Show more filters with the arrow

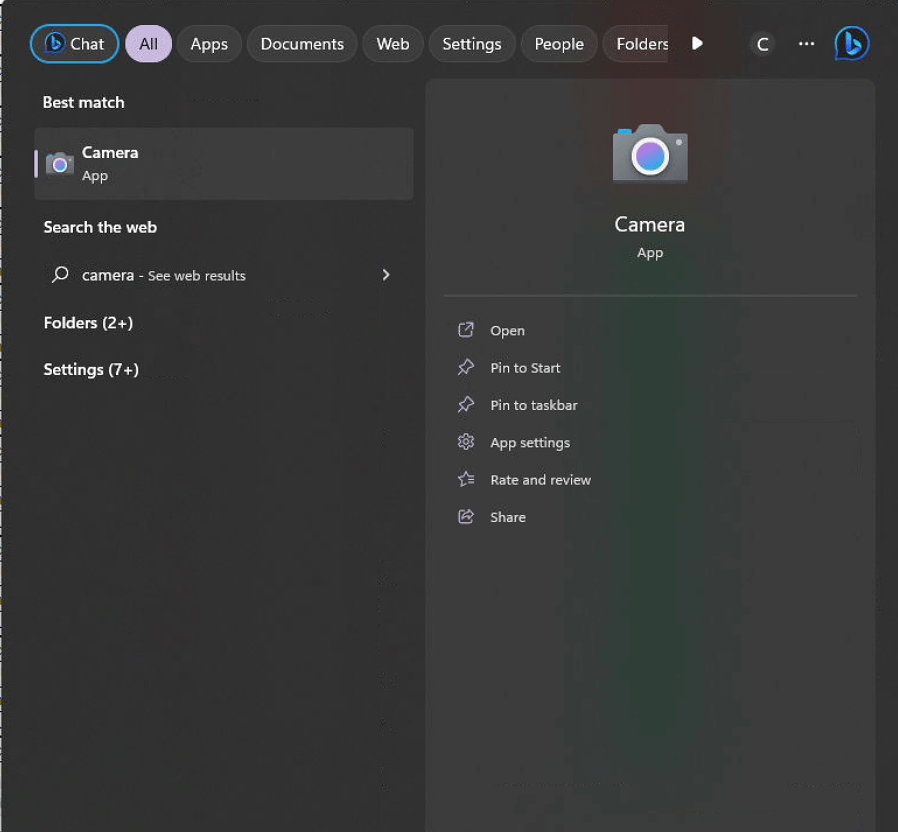click(697, 44)
